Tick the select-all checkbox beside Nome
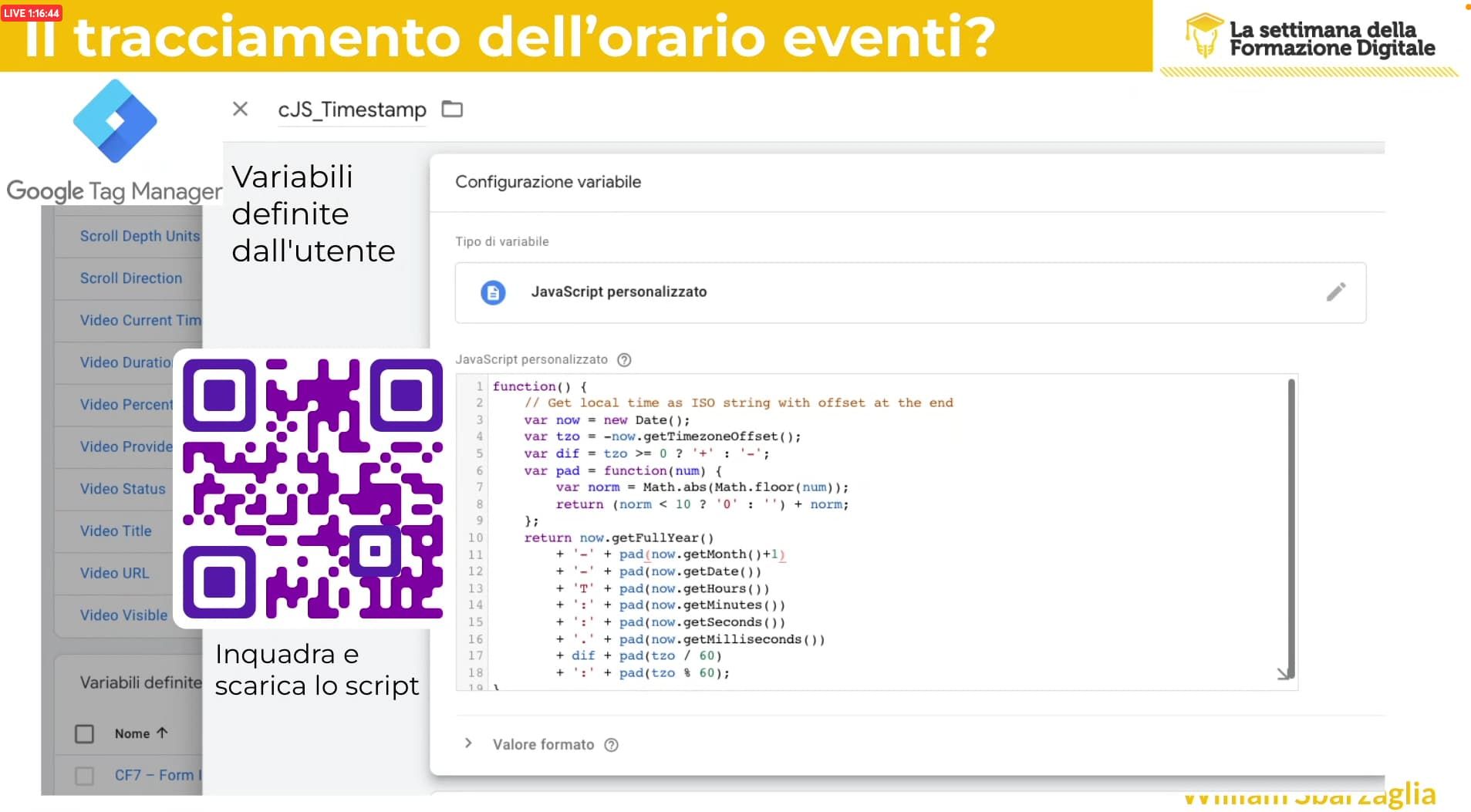 [x=84, y=733]
